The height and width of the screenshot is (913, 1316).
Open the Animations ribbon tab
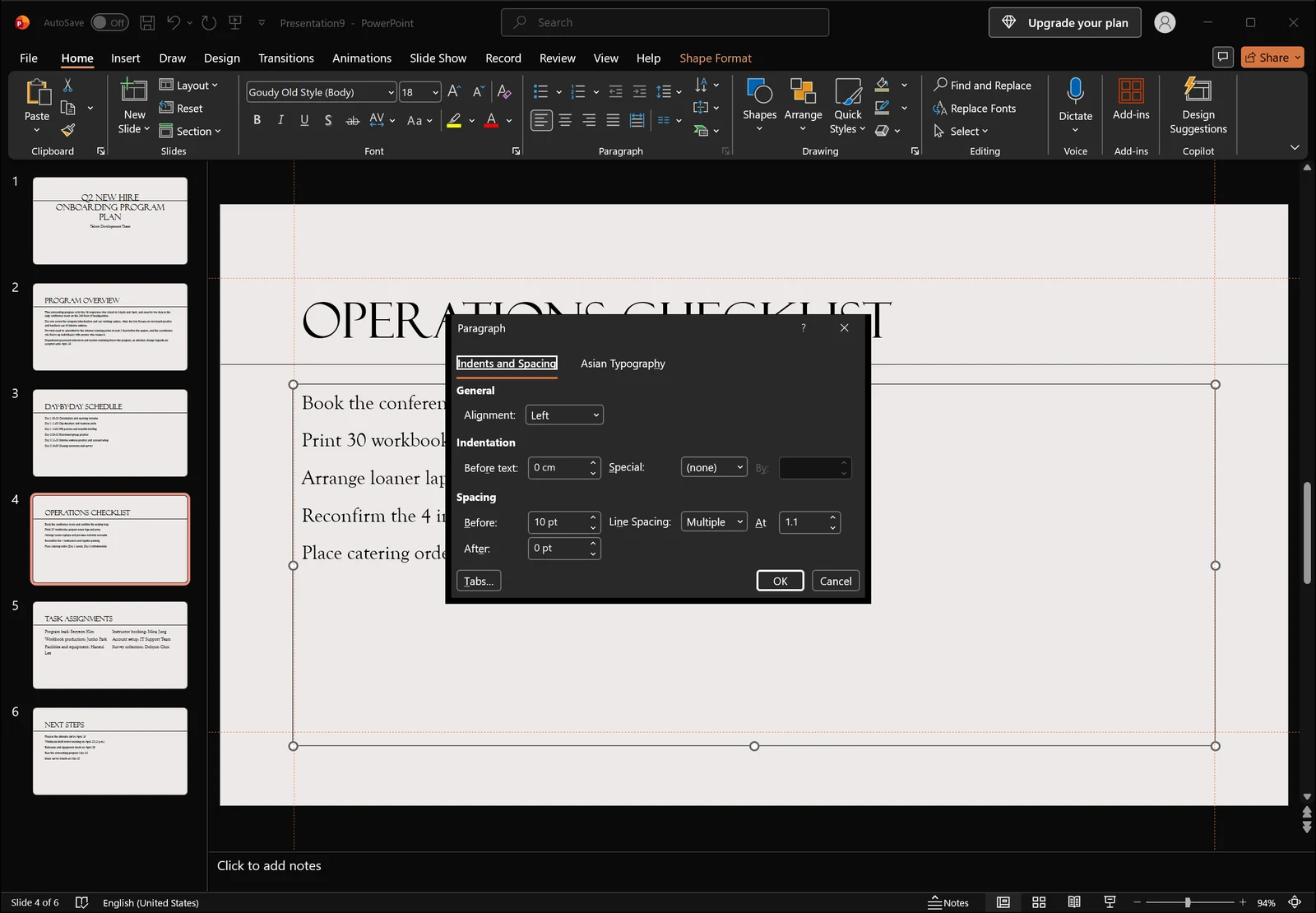pyautogui.click(x=362, y=58)
